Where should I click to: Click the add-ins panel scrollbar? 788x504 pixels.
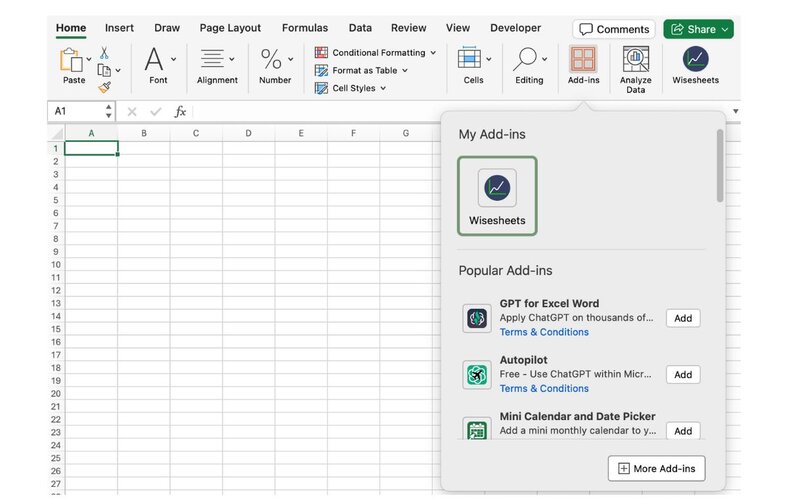coord(719,165)
